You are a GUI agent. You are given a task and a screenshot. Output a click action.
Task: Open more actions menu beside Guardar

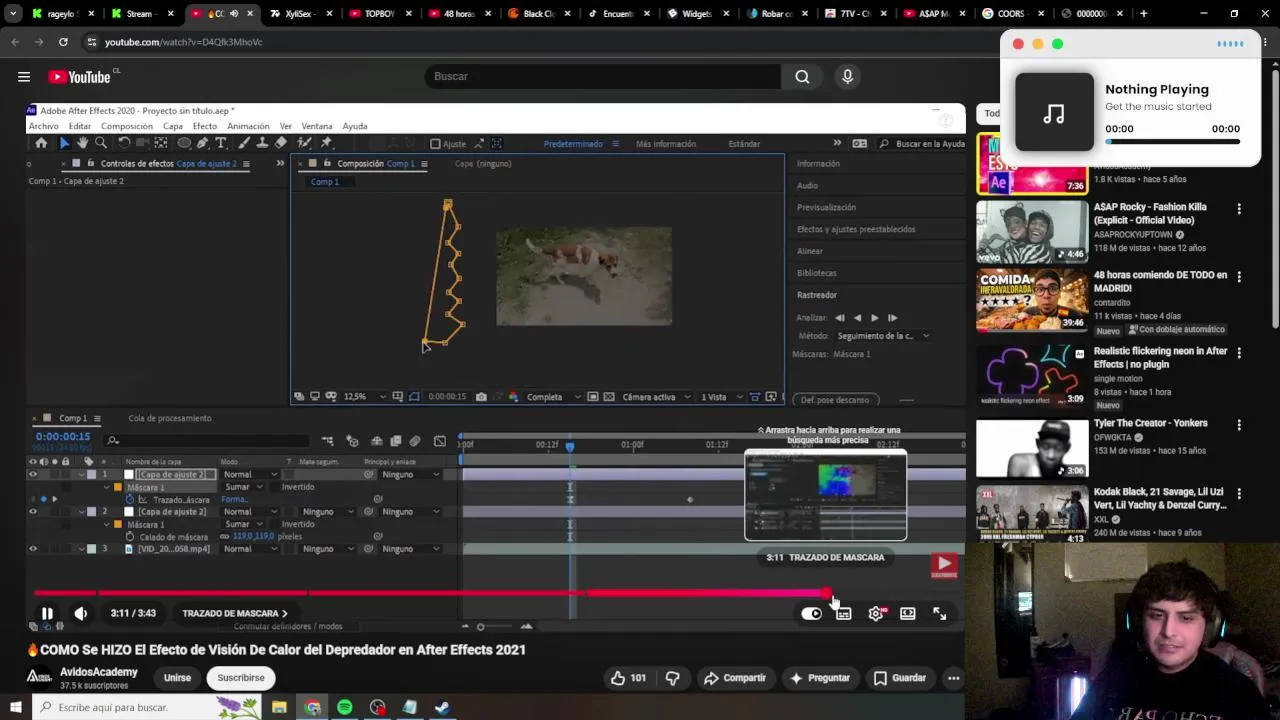(x=953, y=678)
